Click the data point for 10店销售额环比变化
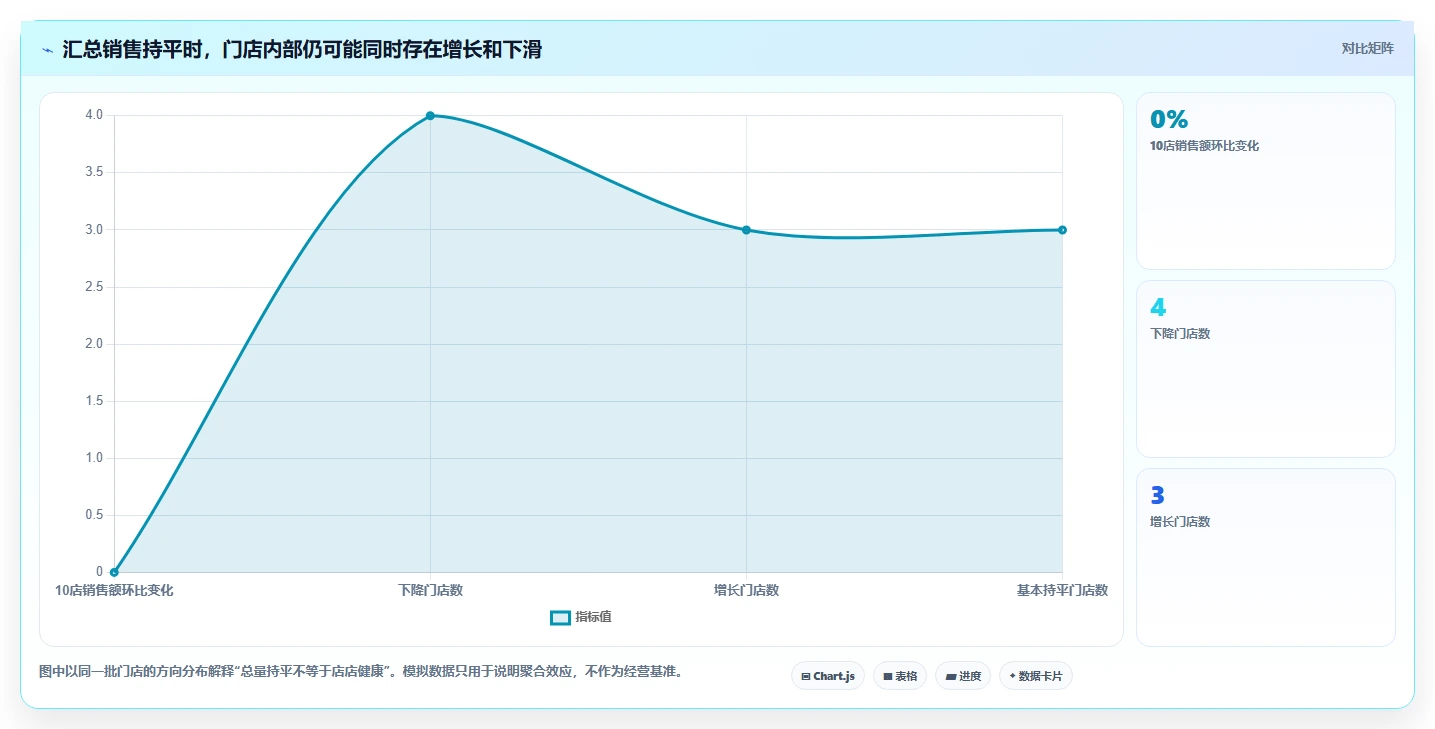The image size is (1435, 729). point(114,572)
